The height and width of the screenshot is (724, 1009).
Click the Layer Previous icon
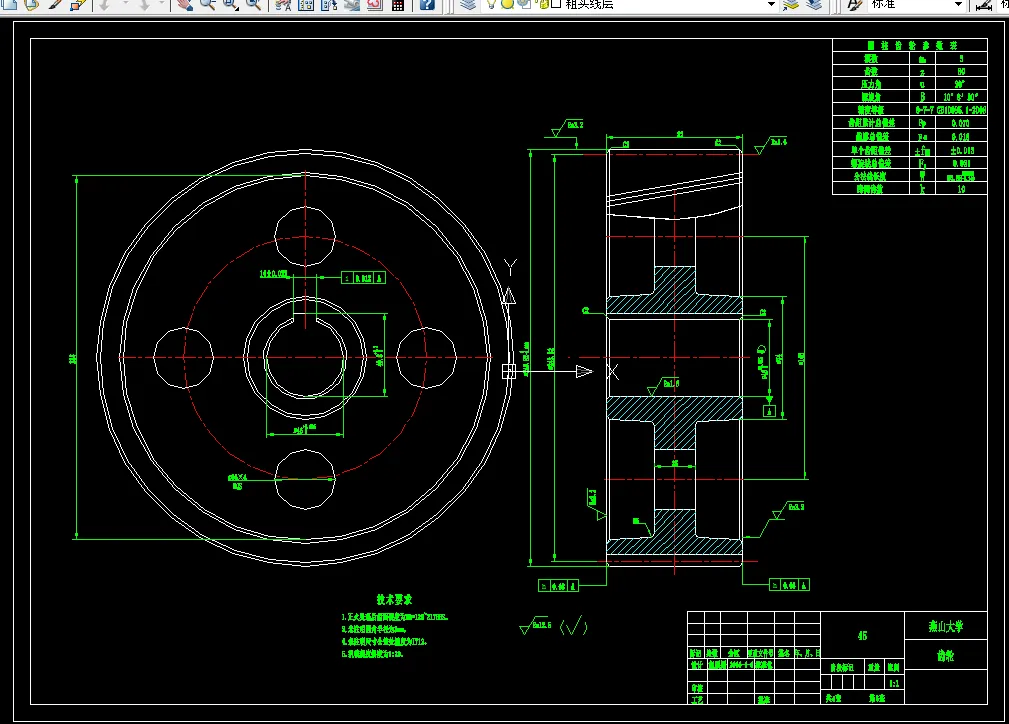coord(814,4)
